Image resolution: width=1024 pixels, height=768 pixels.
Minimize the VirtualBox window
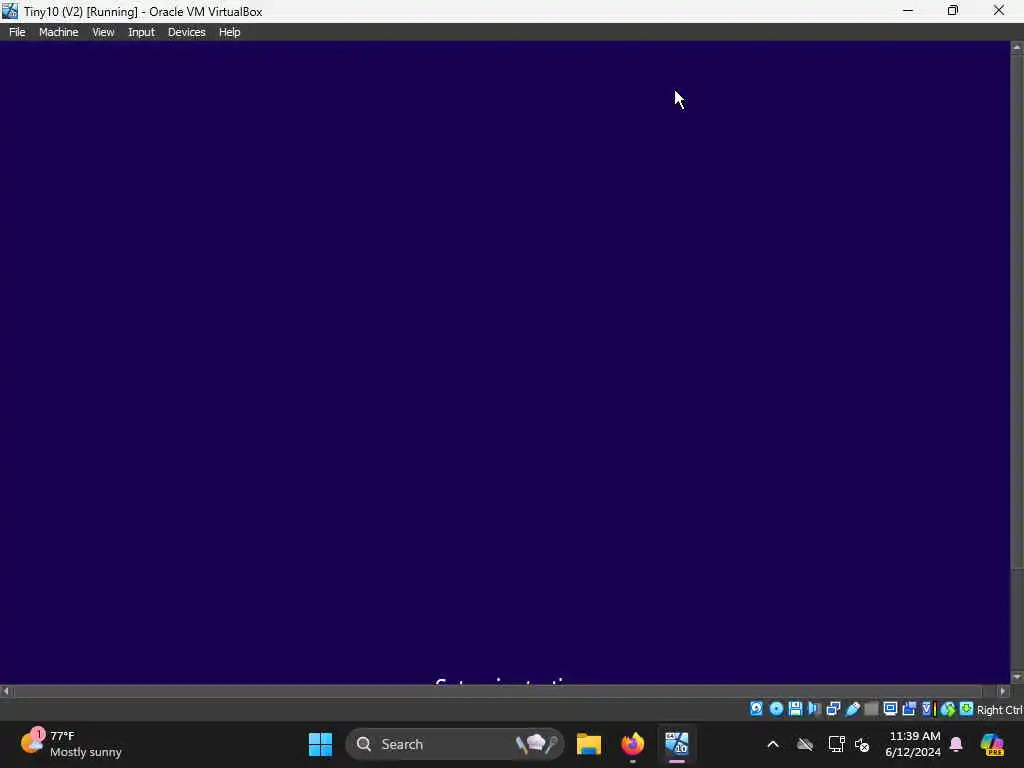coord(908,10)
